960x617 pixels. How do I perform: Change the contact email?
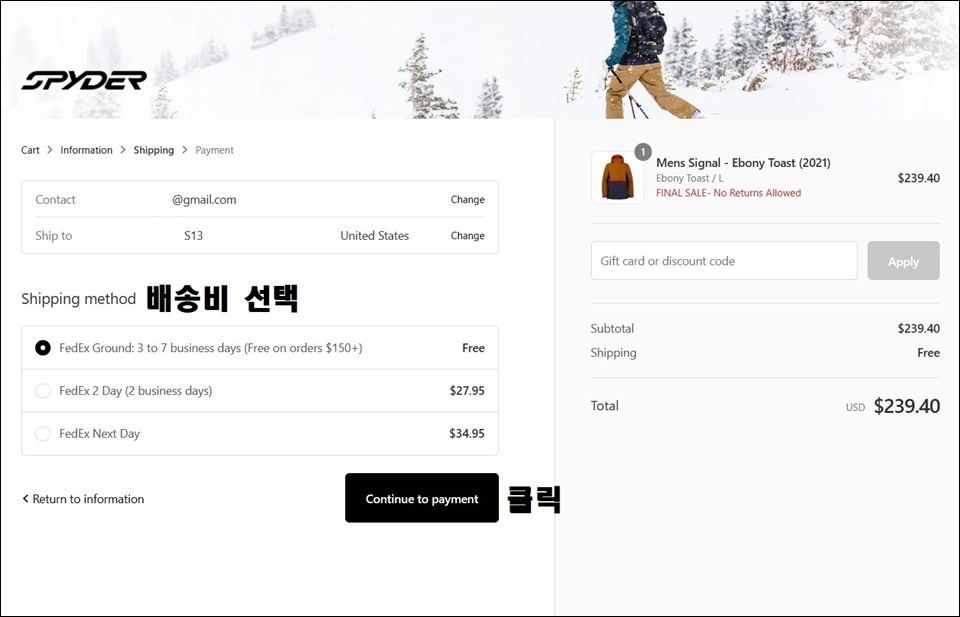pos(467,200)
